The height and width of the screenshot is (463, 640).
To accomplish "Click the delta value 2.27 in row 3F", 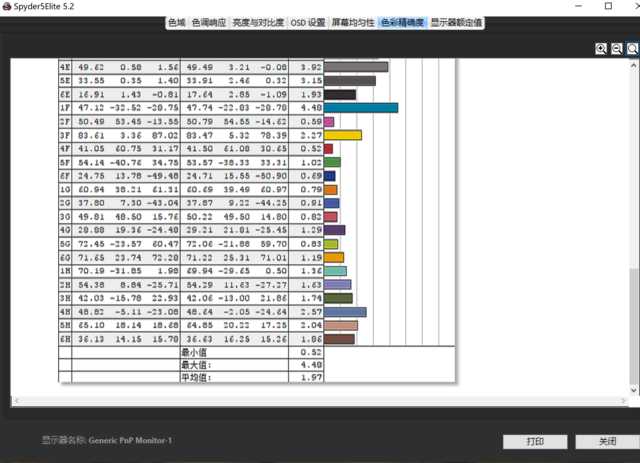I will (x=311, y=135).
